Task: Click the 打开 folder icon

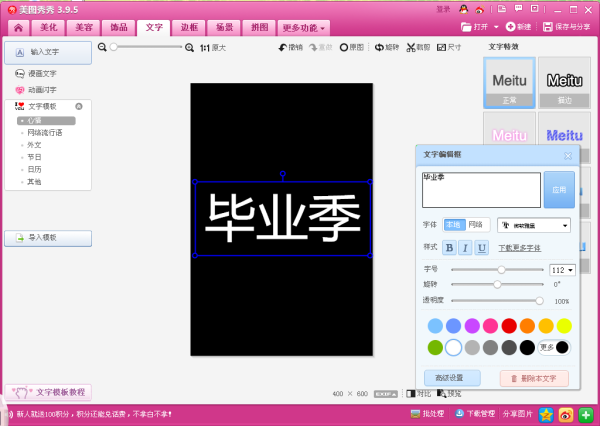Action: (x=466, y=27)
